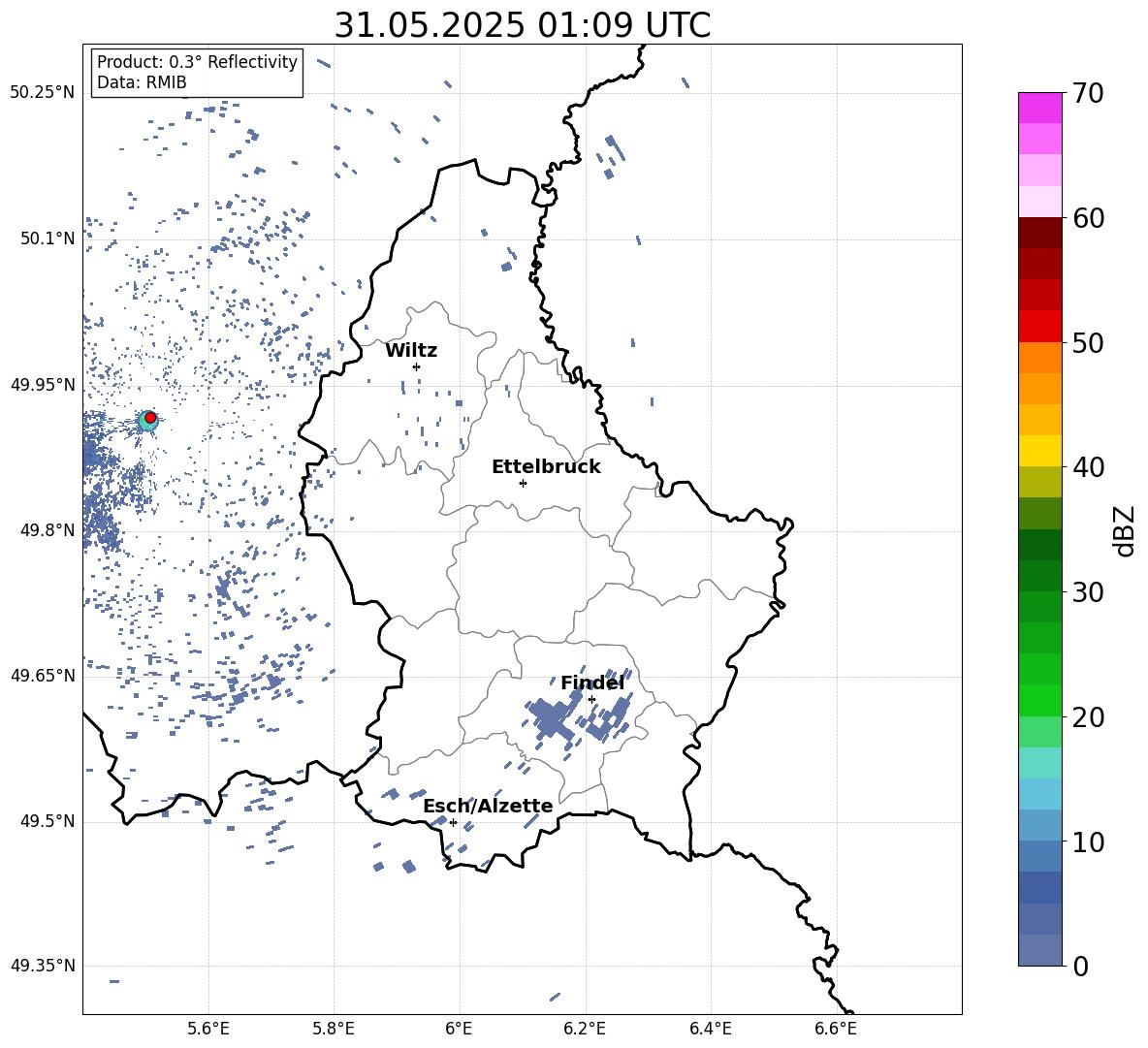Click the dBZ colorbar axis title
Viewport: 1148px width, 1048px height.
pos(1126,530)
